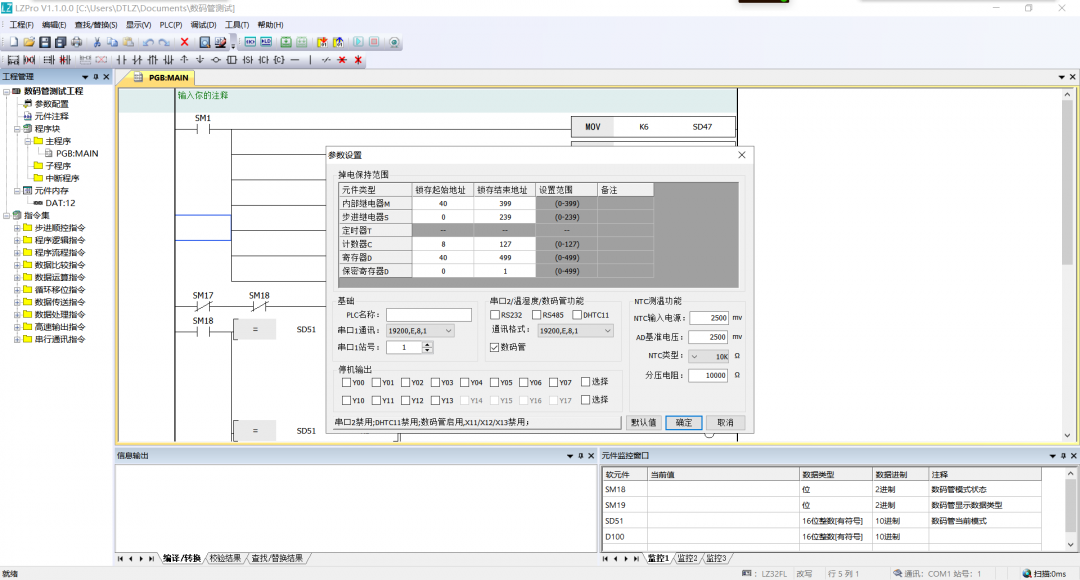1080x580 pixels.
Task: Tick the Y00 stop output checkbox
Action: (x=345, y=382)
